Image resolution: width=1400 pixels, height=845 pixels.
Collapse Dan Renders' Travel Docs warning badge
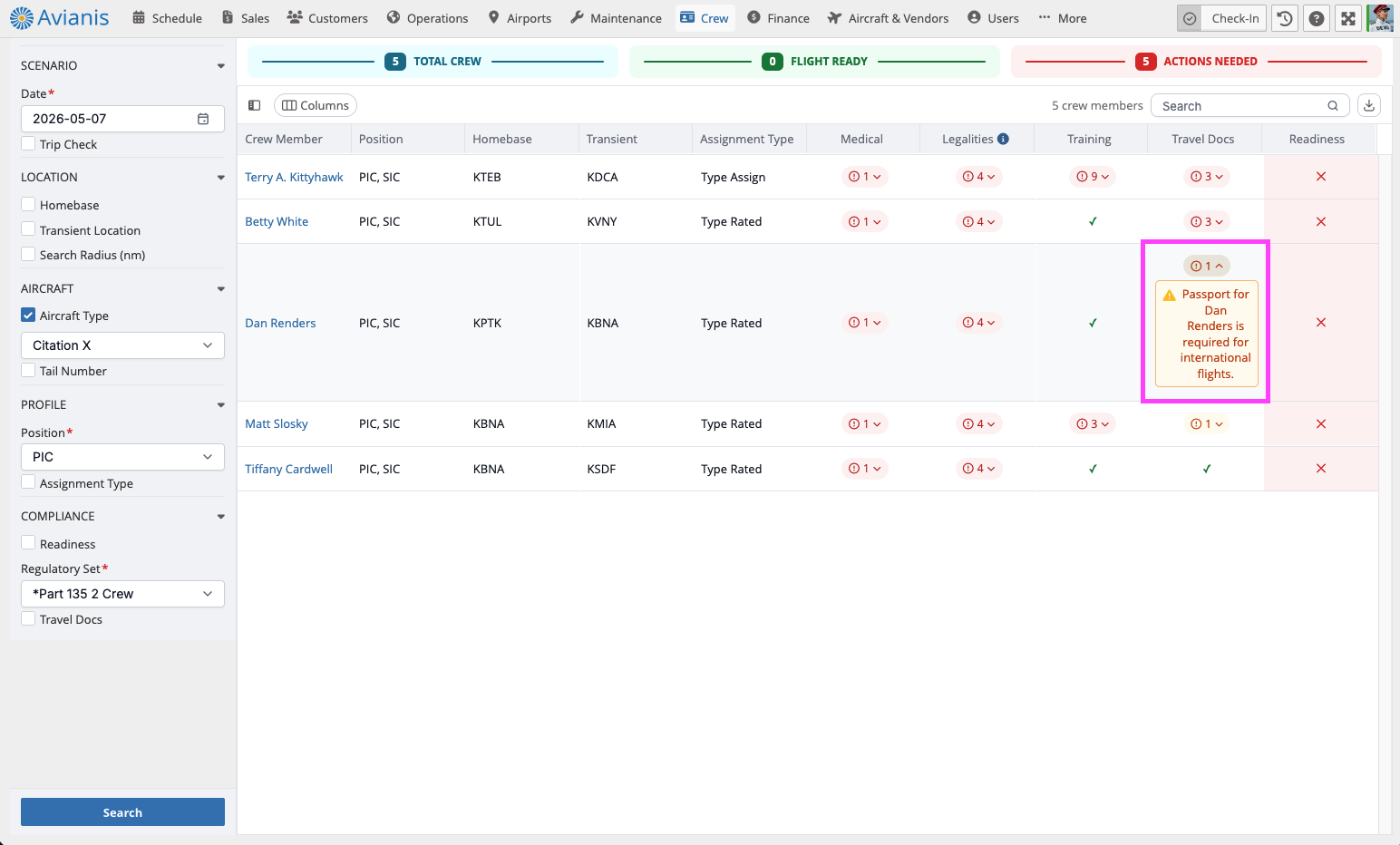point(1207,266)
